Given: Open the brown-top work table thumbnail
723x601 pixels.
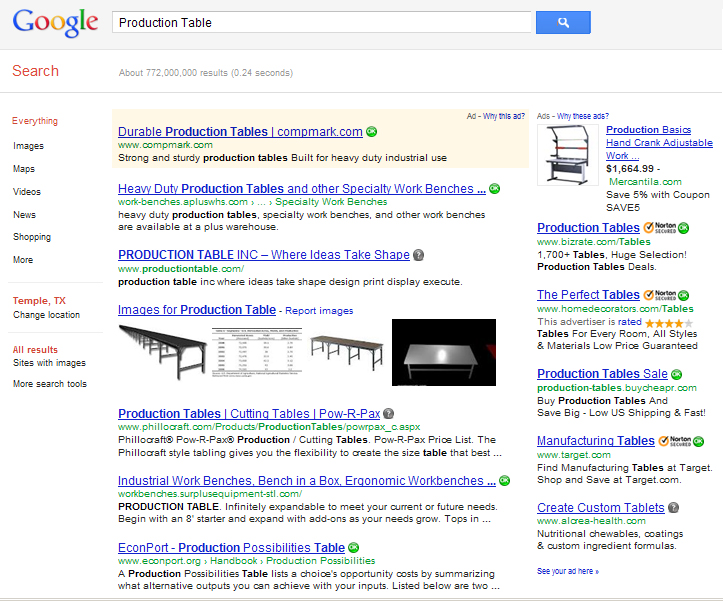Looking at the screenshot, I should [347, 353].
